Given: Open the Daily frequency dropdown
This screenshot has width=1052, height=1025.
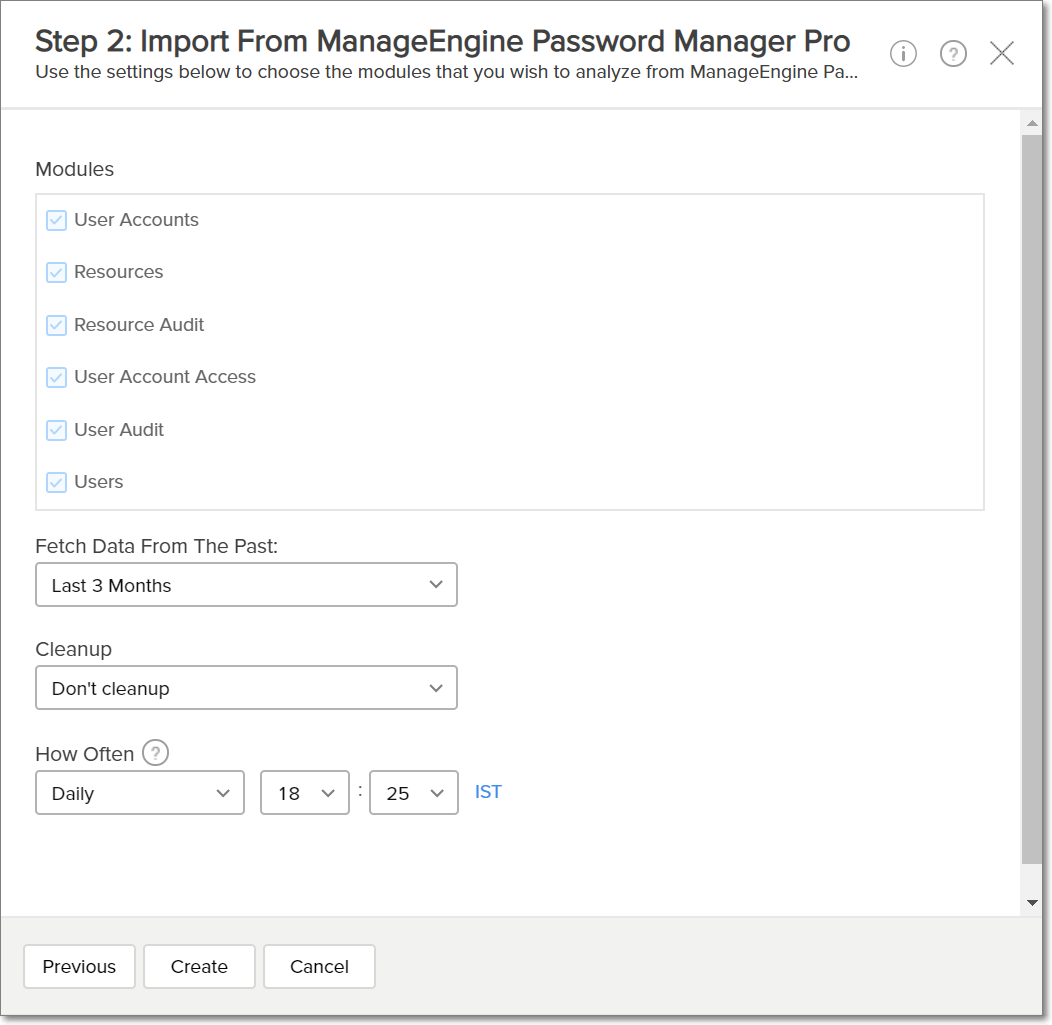Looking at the screenshot, I should [140, 793].
